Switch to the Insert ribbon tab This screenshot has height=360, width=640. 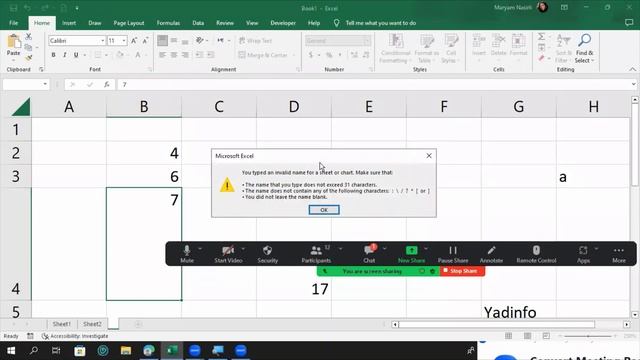click(69, 23)
